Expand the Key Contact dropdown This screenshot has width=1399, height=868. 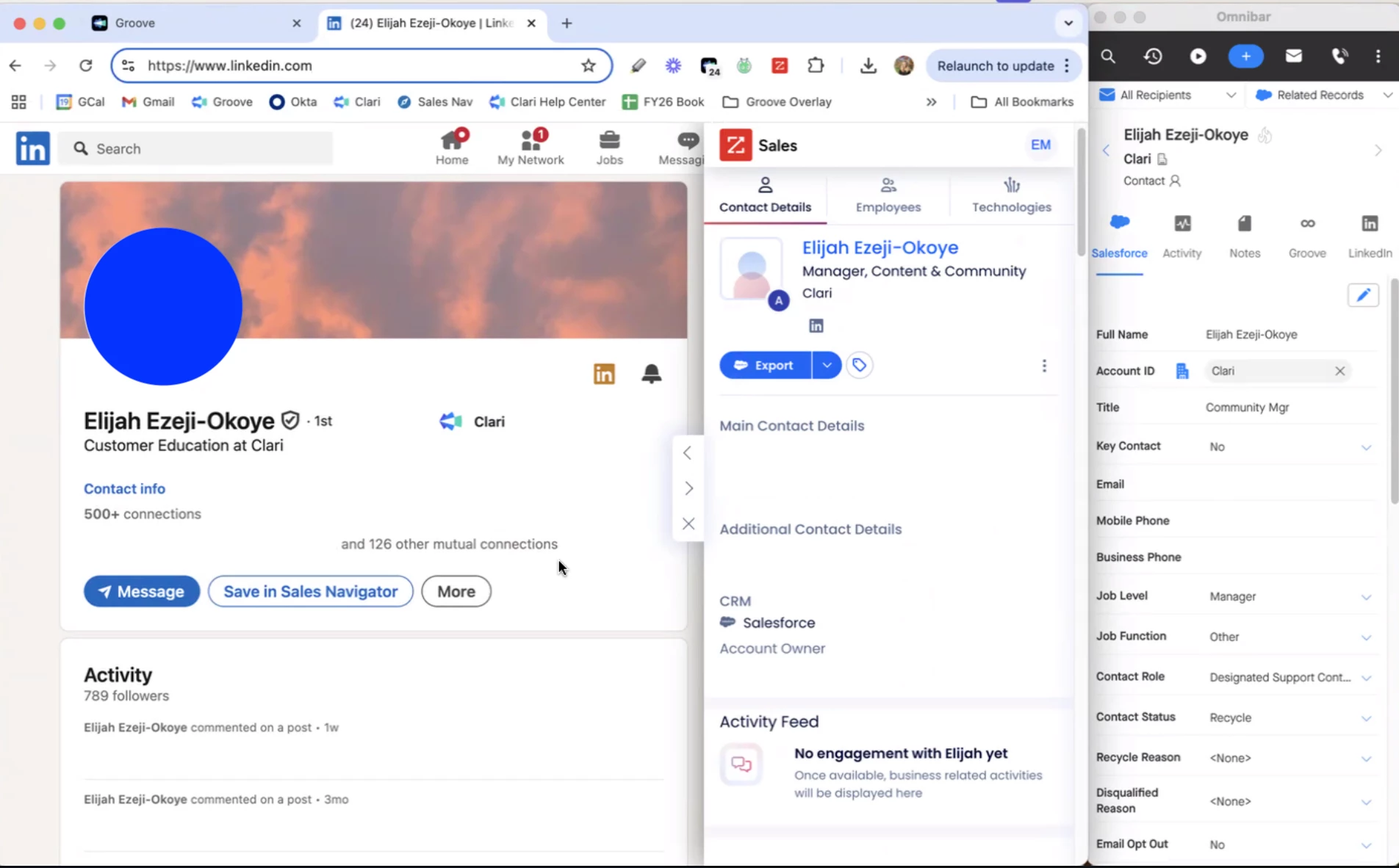coord(1366,447)
